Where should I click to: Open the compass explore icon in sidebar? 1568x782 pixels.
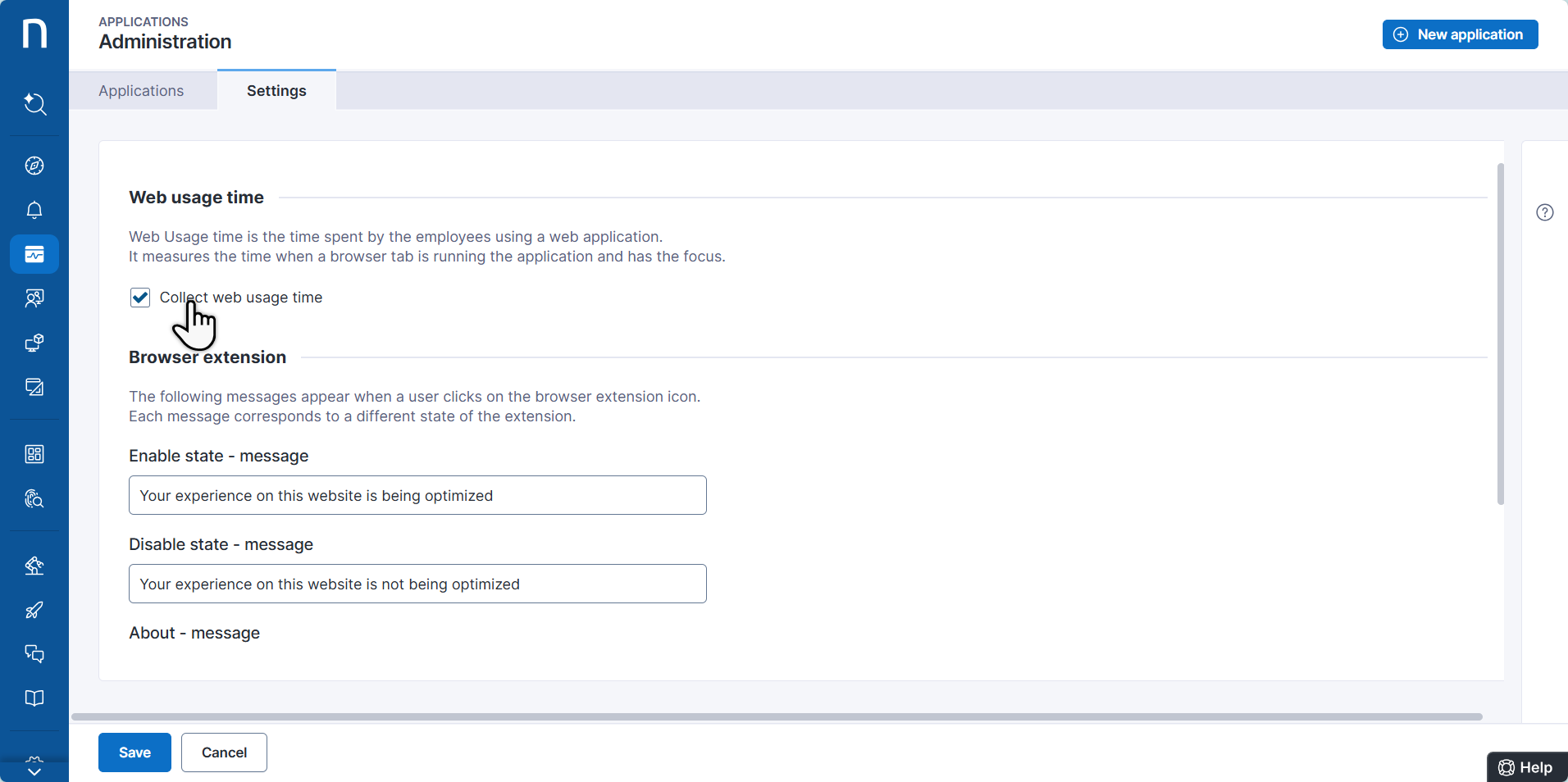34,166
